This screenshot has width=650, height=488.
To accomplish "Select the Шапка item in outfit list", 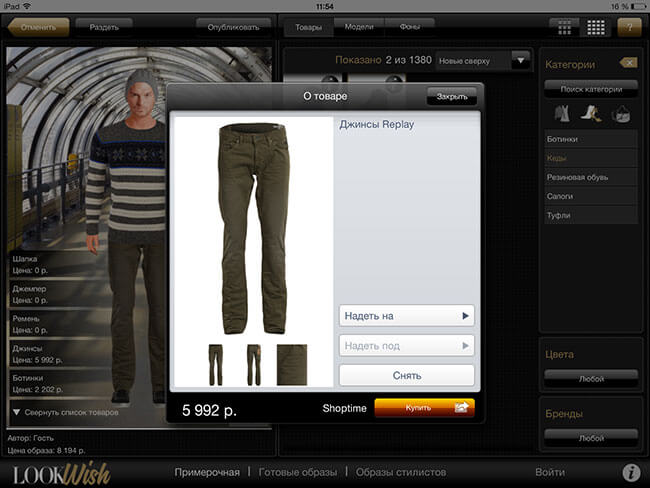I will point(58,265).
